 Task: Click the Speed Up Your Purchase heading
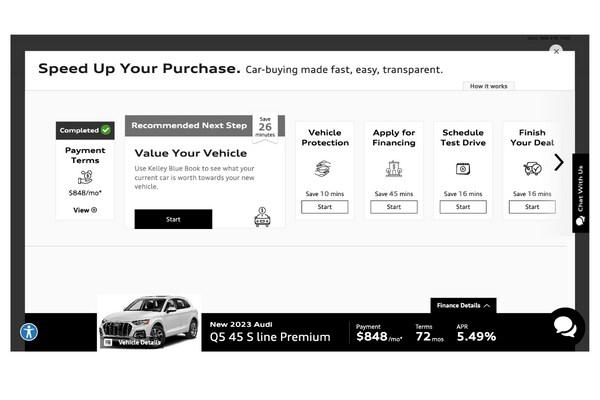pos(139,69)
